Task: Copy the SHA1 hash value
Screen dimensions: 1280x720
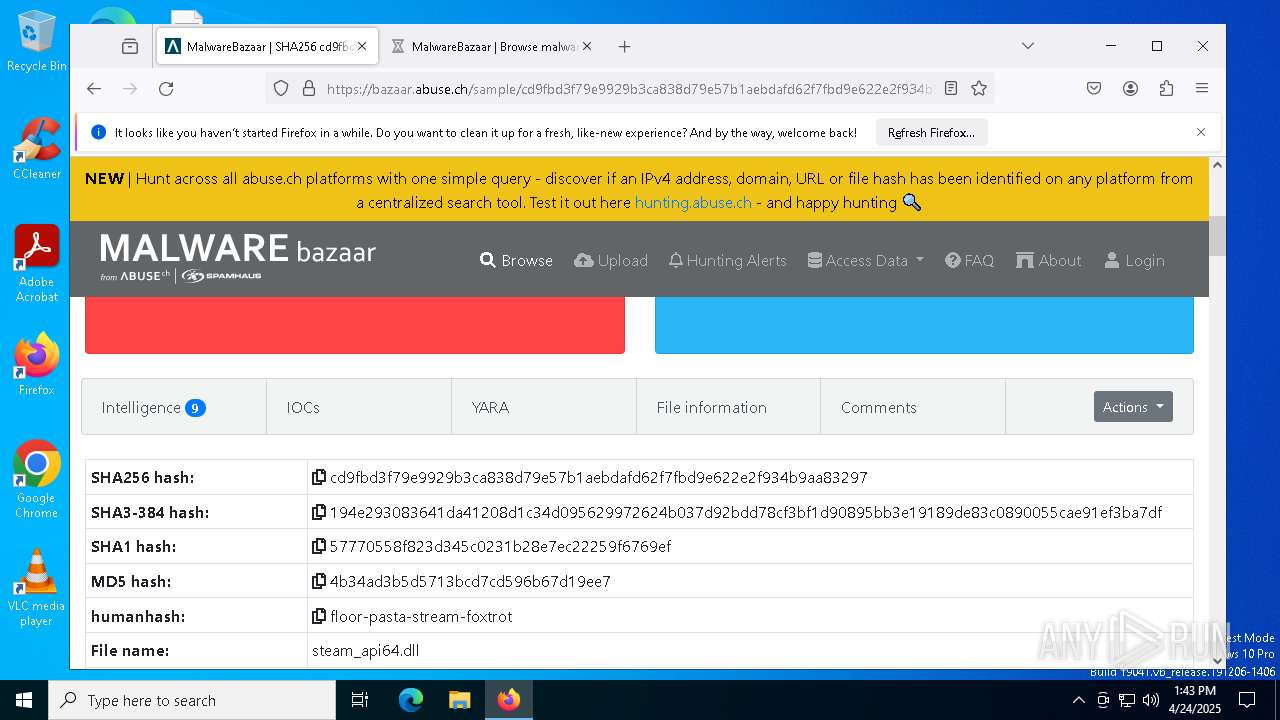Action: click(x=319, y=546)
